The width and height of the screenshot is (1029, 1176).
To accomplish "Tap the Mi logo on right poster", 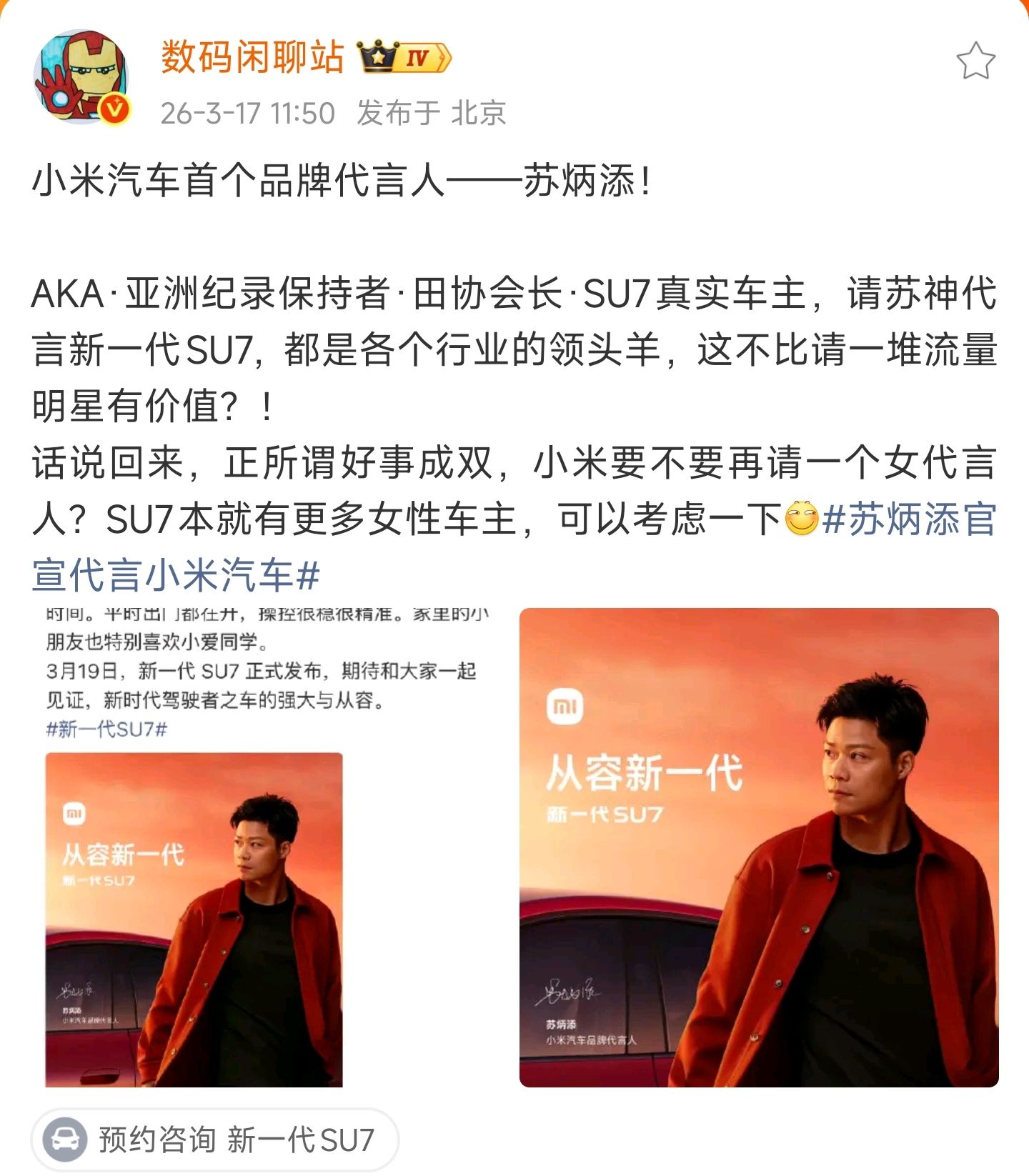I will 565,706.
